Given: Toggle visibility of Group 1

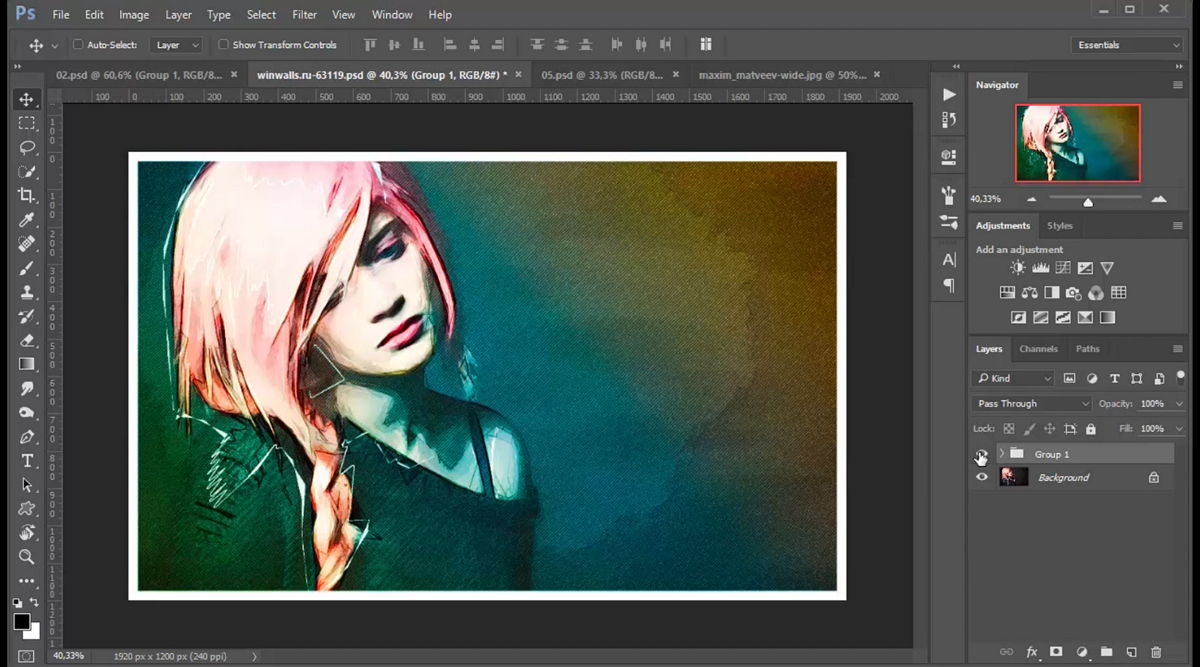Looking at the screenshot, I should 982,454.
